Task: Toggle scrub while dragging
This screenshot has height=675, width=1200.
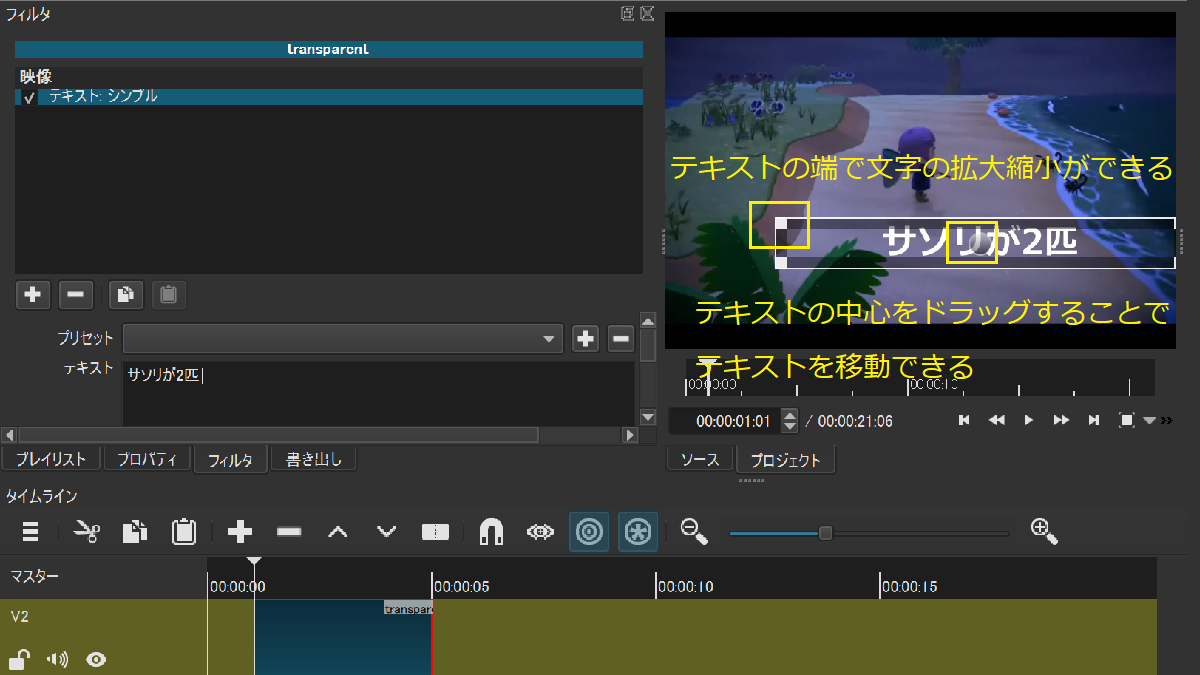Action: pyautogui.click(x=540, y=532)
